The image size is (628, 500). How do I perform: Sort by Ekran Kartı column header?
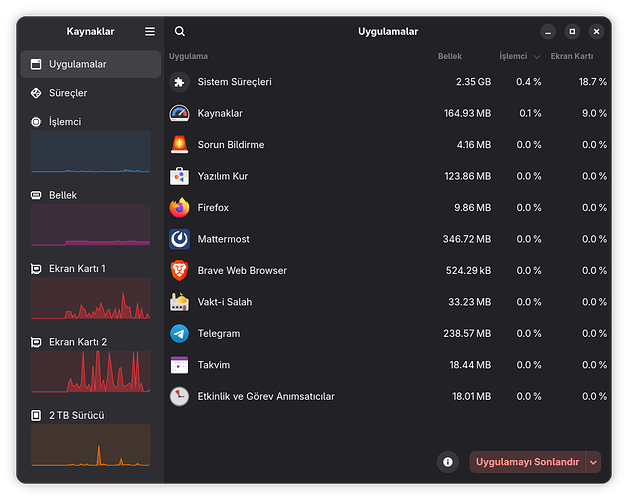578,57
